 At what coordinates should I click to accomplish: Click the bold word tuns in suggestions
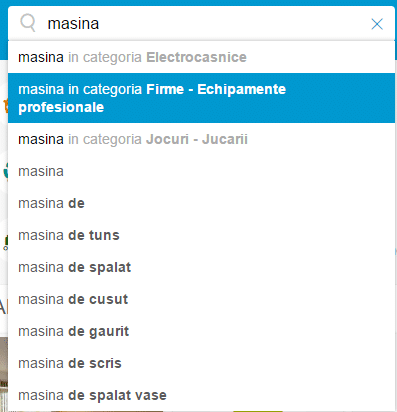click(104, 235)
